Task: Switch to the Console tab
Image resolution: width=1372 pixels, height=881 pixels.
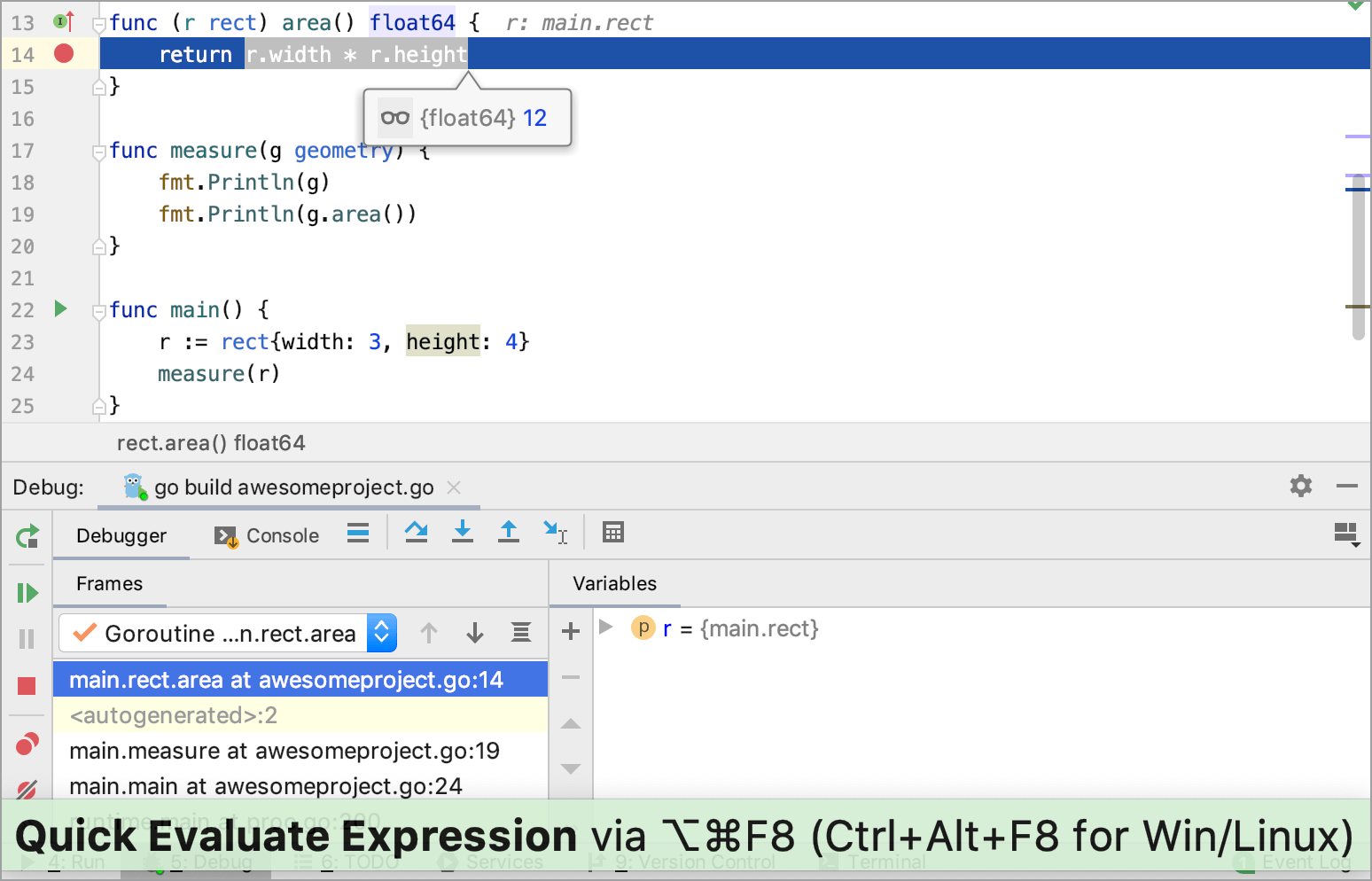Action: click(x=267, y=536)
